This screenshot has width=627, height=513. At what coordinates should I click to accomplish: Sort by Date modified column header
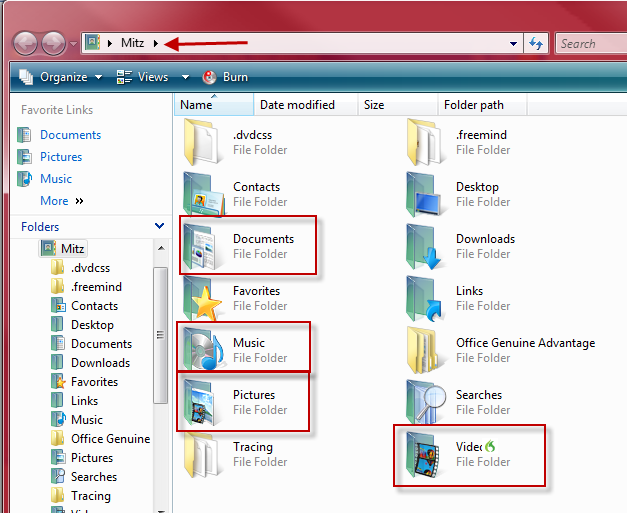[x=306, y=105]
